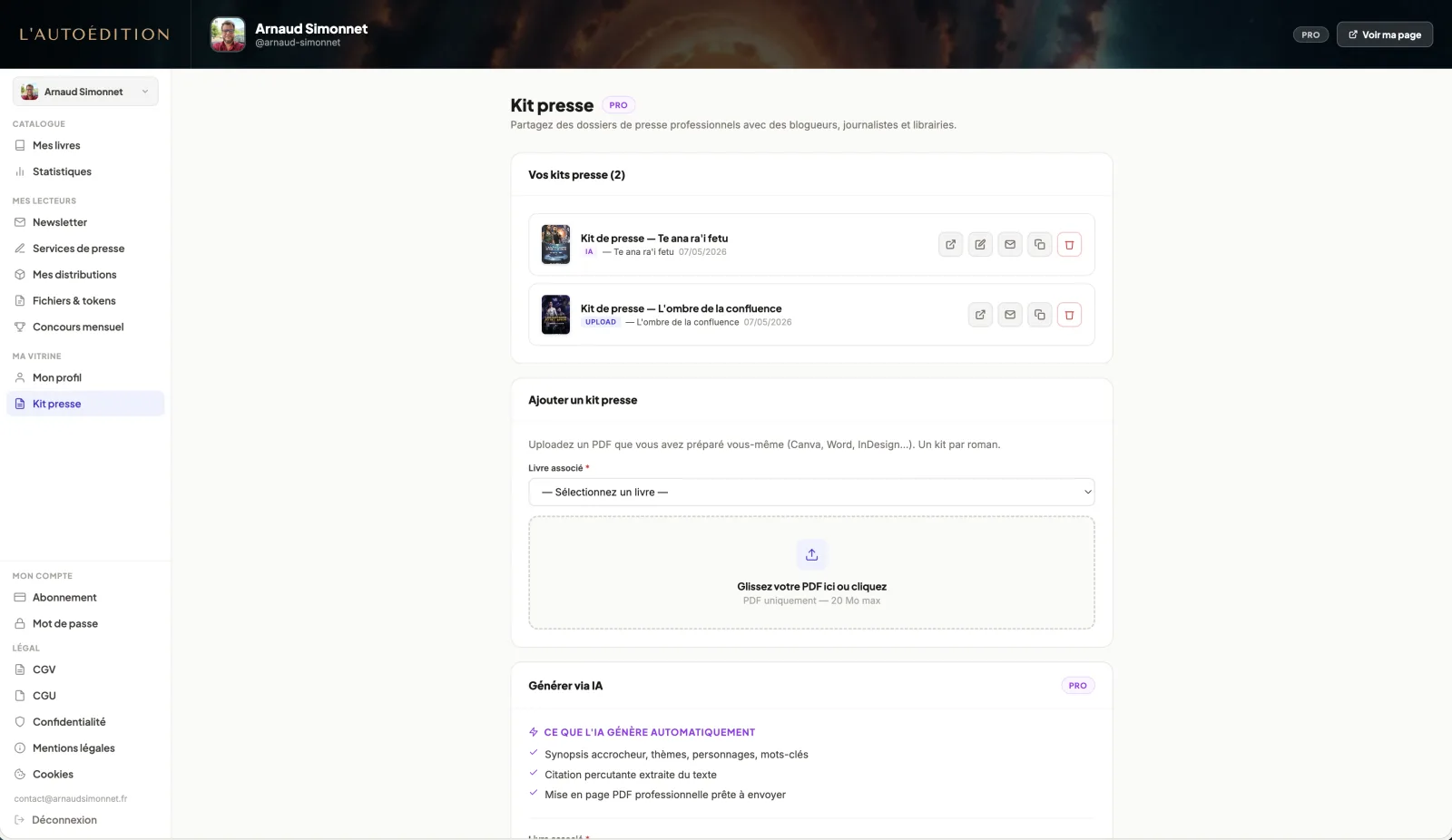Viewport: 1452px width, 840px height.
Task: Open Mes distributions page
Action: click(x=85, y=275)
